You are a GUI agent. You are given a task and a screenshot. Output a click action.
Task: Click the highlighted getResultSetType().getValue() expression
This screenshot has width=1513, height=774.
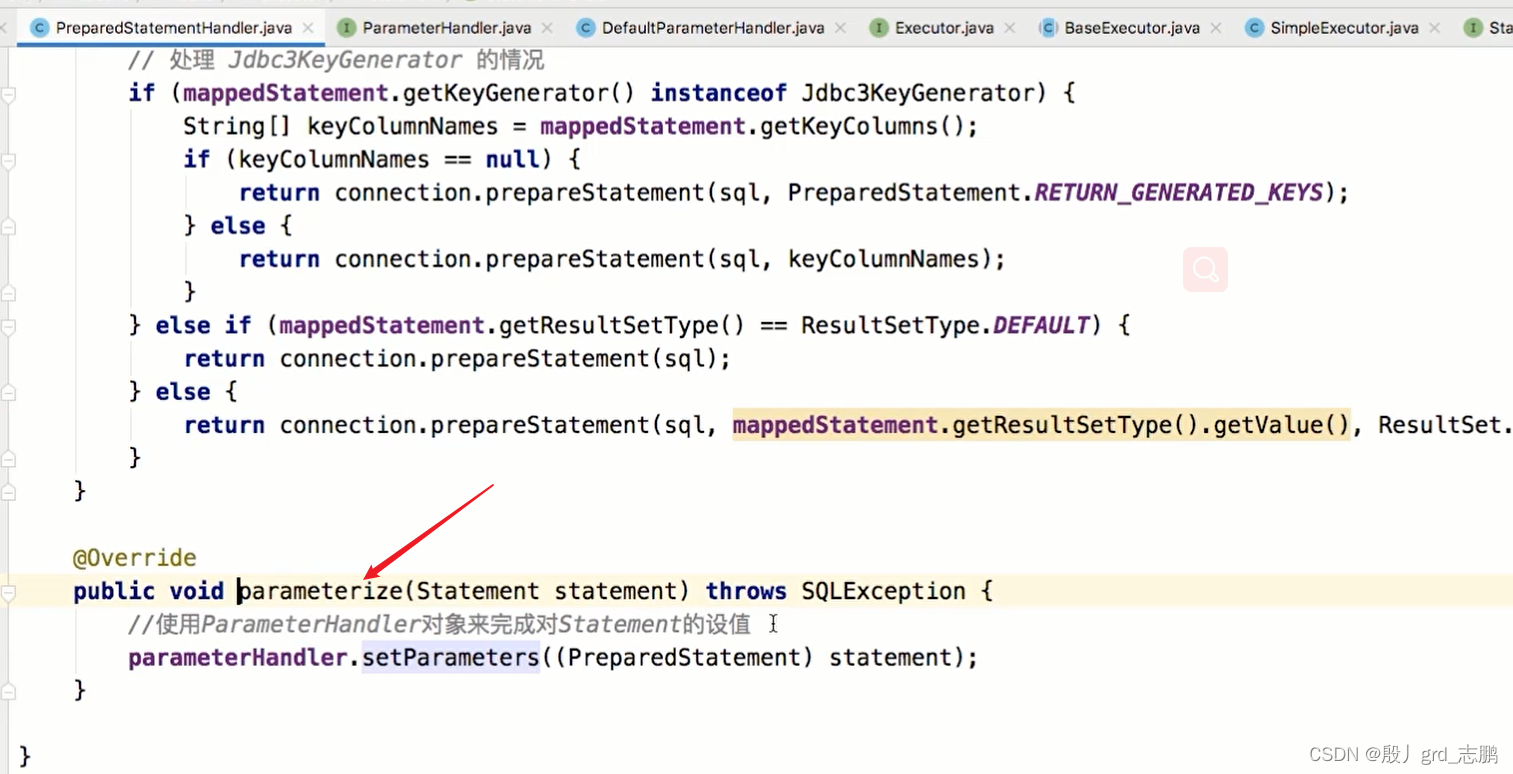pos(1041,425)
